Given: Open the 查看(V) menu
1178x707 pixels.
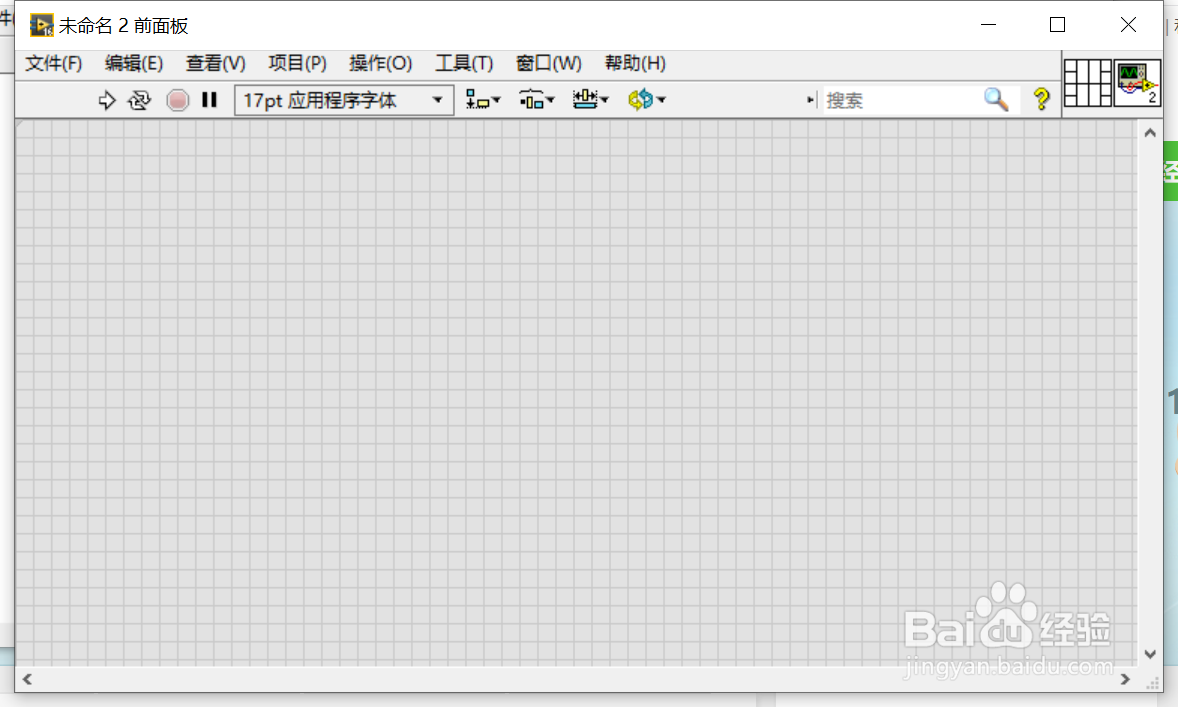Looking at the screenshot, I should point(216,63).
